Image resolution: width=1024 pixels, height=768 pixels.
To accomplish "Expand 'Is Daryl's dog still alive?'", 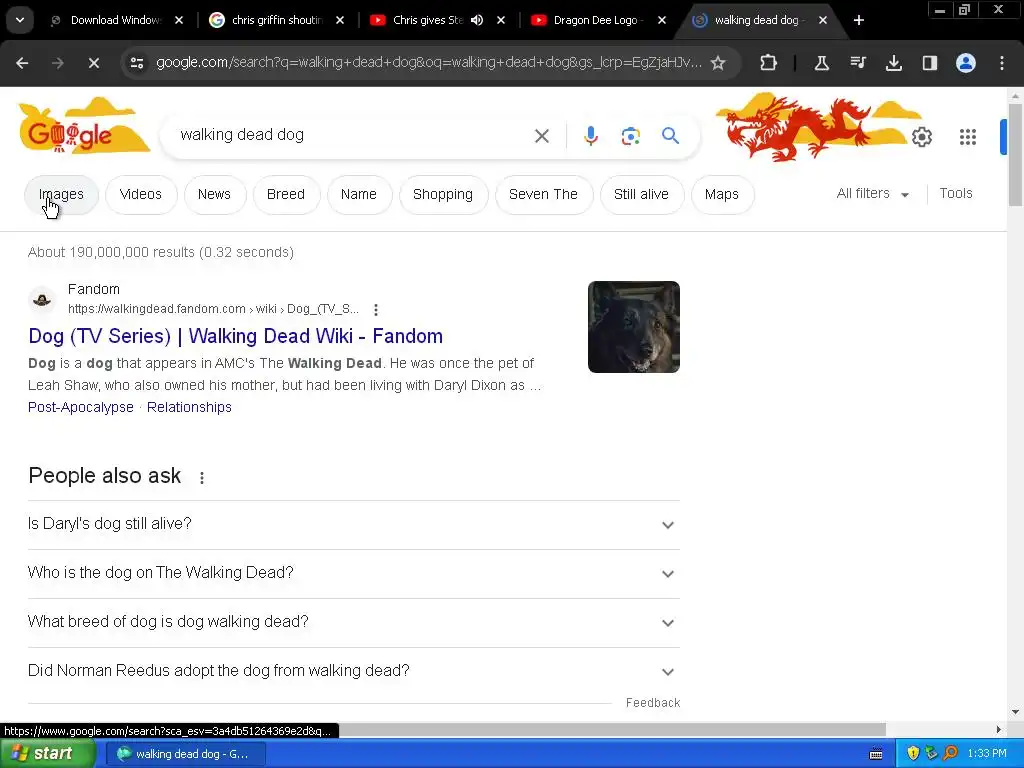I will point(353,524).
